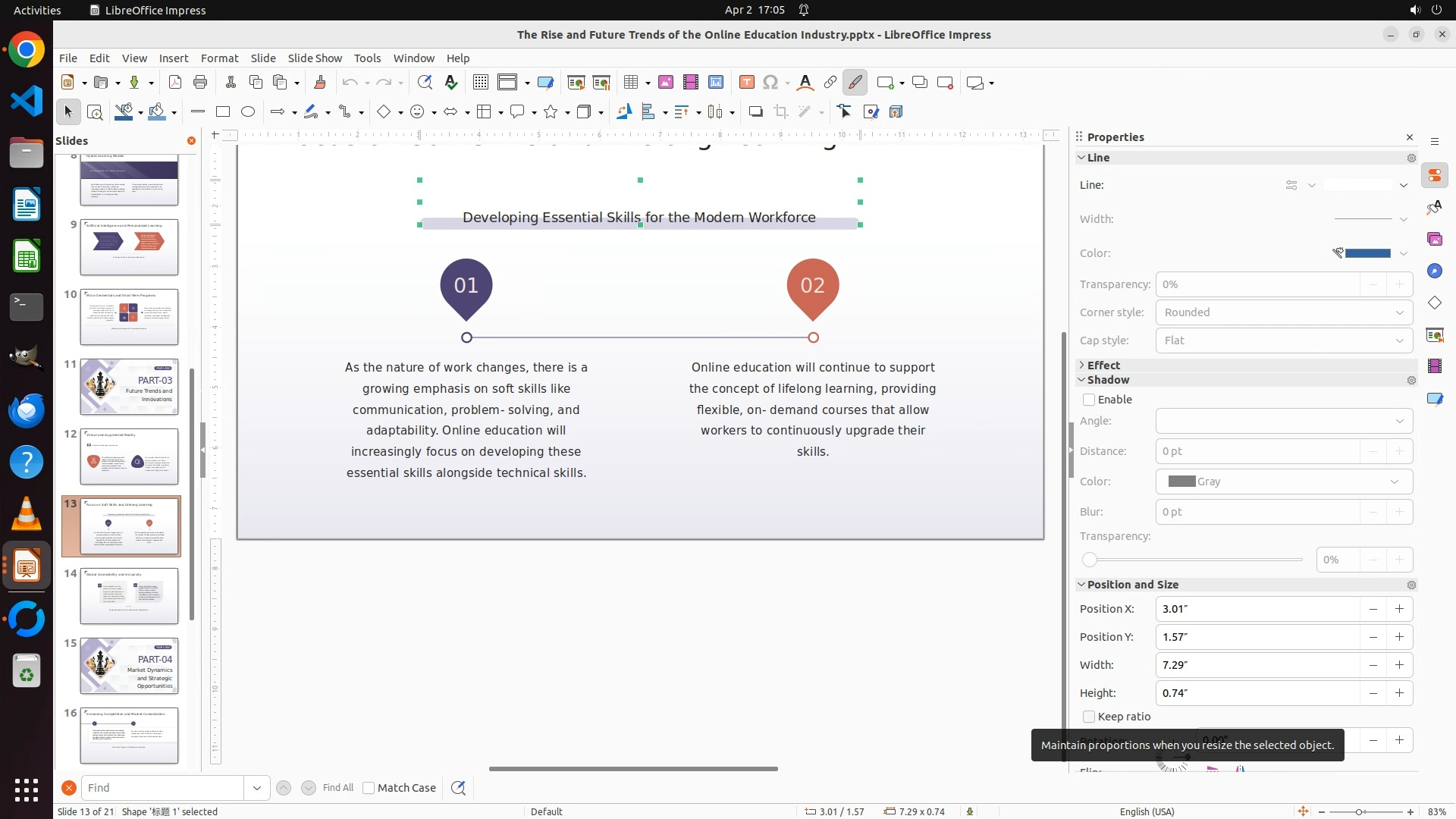Click the Font Color toolbar icon
1456x819 pixels.
(x=805, y=83)
